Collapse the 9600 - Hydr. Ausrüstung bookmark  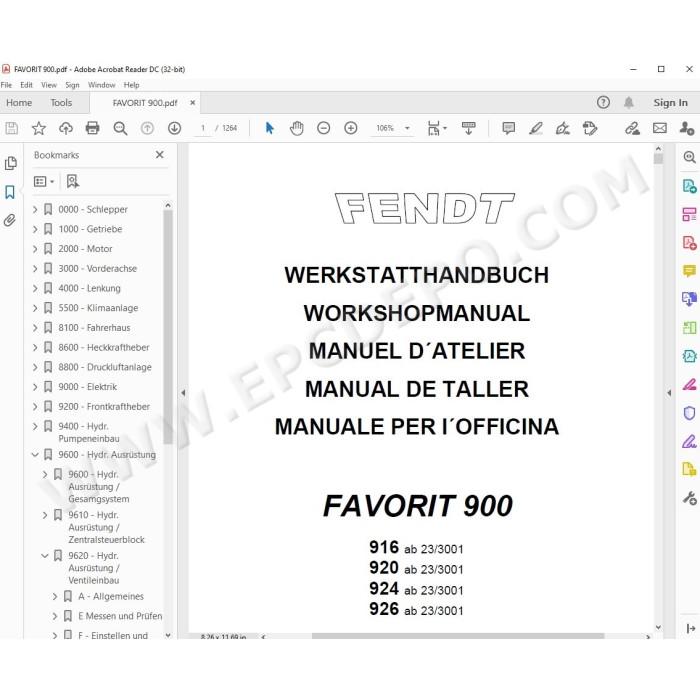click(x=35, y=454)
